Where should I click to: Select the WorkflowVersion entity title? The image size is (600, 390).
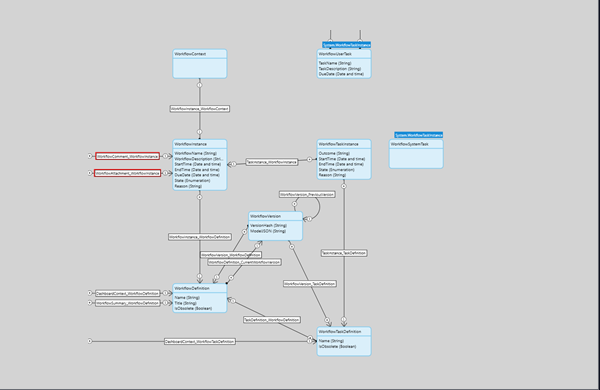tap(266, 216)
